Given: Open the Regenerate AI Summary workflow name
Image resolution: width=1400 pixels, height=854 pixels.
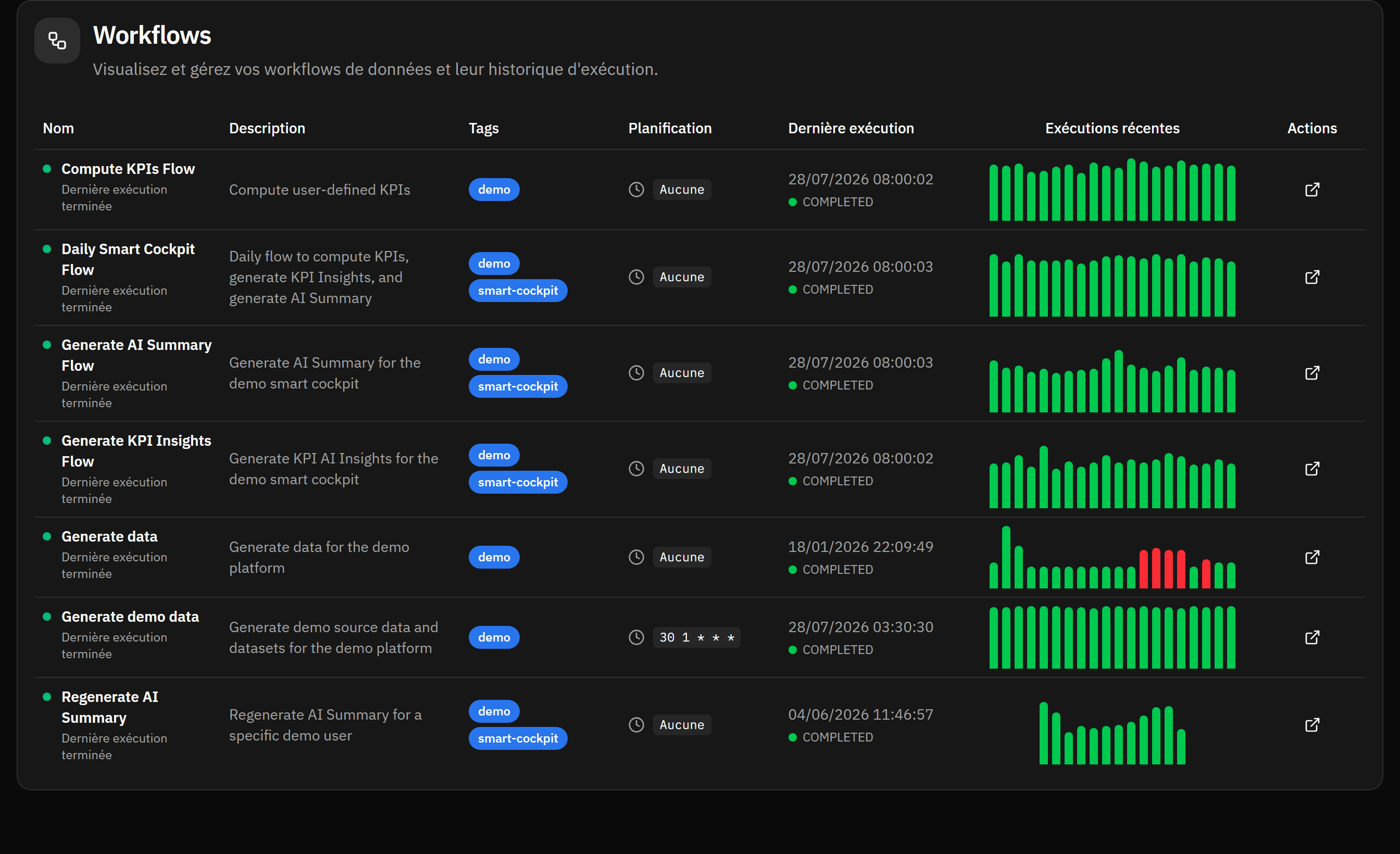Looking at the screenshot, I should [110, 707].
